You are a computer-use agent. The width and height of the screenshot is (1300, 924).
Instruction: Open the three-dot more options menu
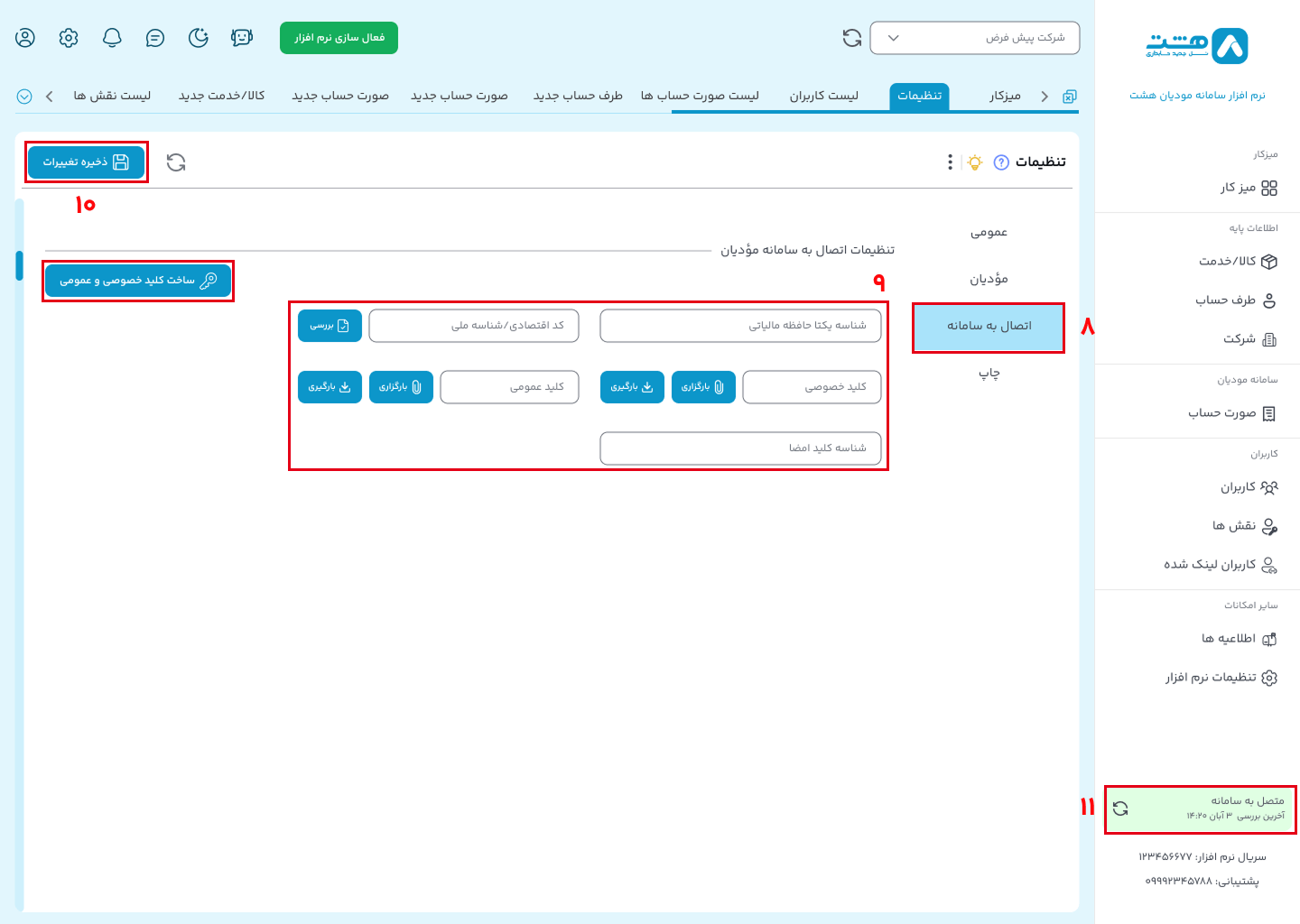pyautogui.click(x=950, y=162)
